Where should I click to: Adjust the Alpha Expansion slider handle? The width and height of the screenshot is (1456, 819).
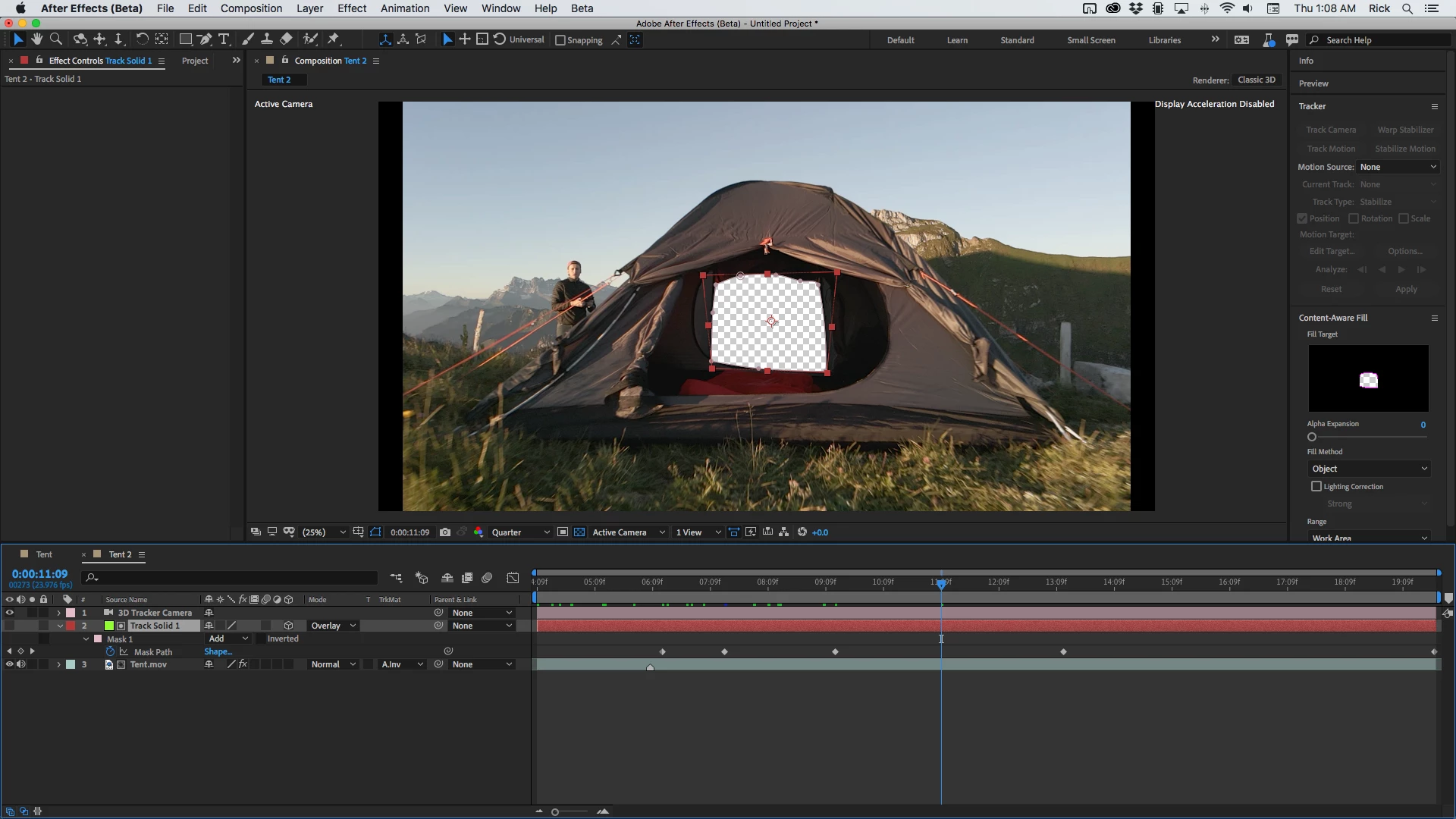(x=1312, y=437)
